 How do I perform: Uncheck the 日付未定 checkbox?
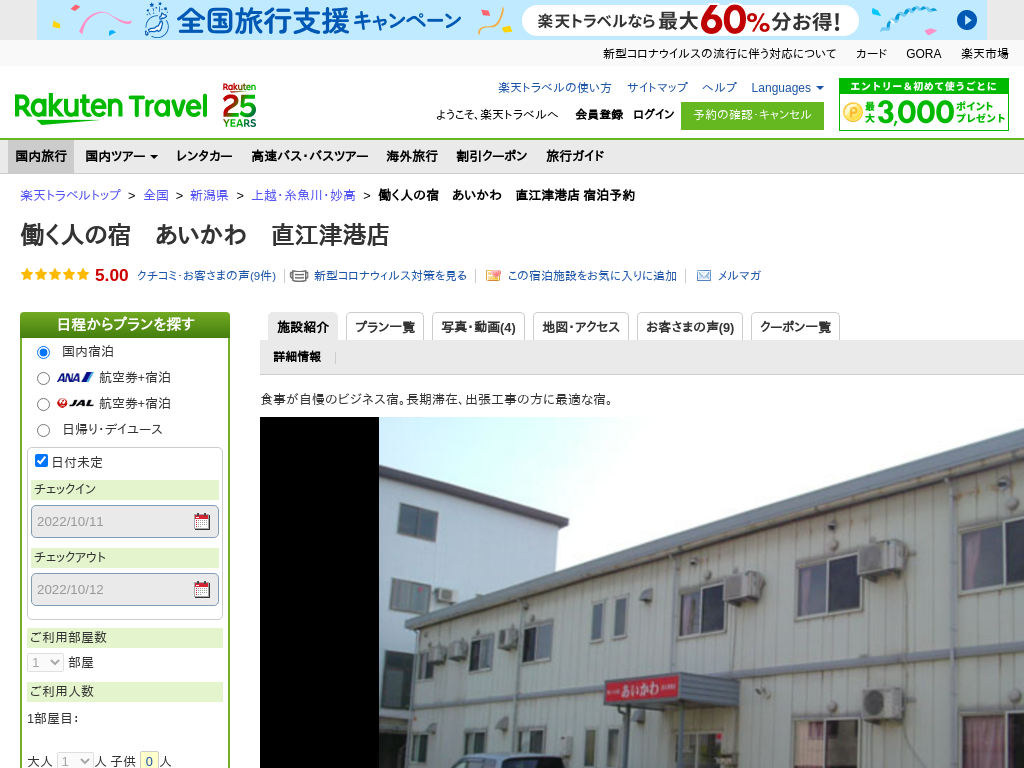(41, 461)
